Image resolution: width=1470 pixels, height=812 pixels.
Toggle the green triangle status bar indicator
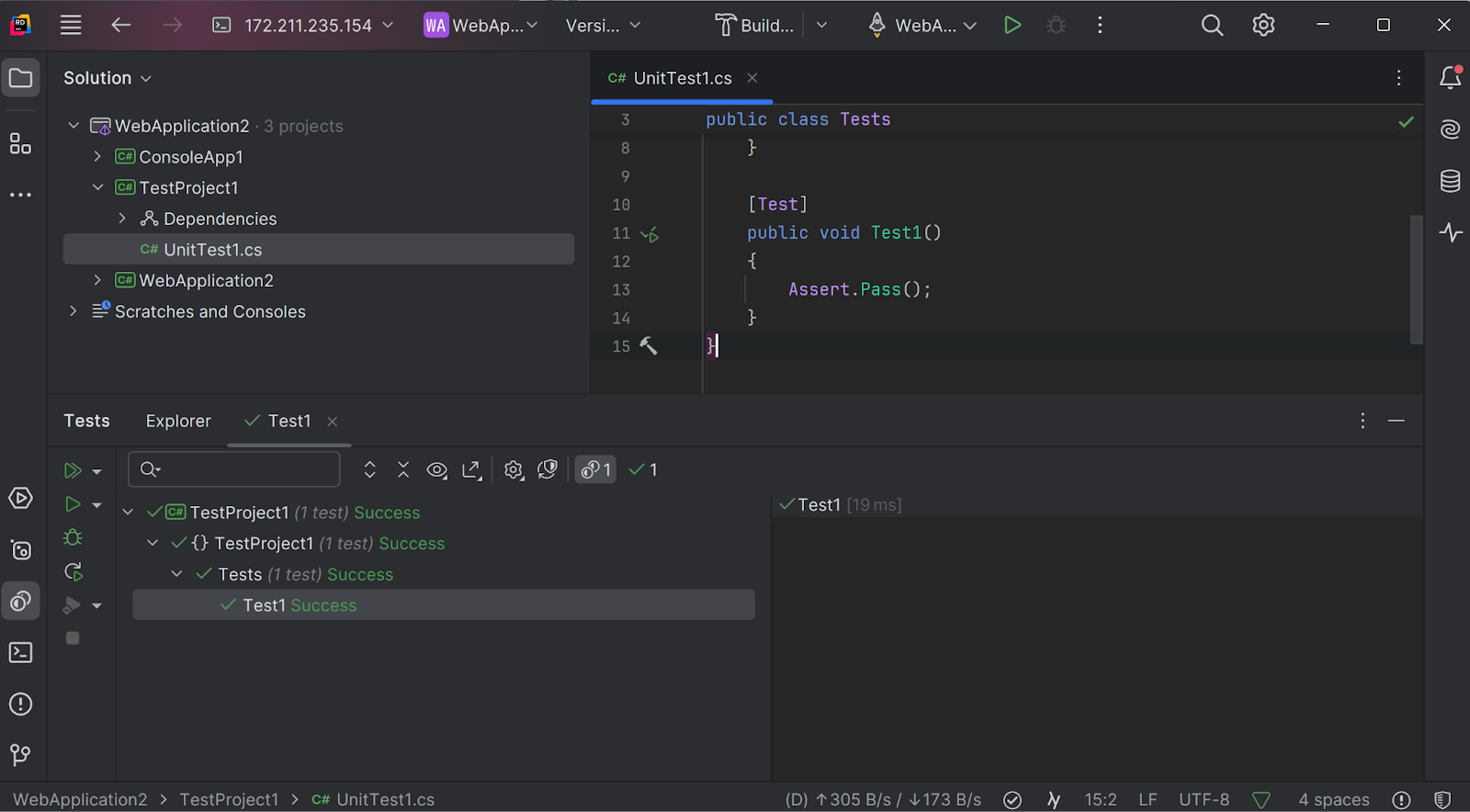tap(1261, 800)
